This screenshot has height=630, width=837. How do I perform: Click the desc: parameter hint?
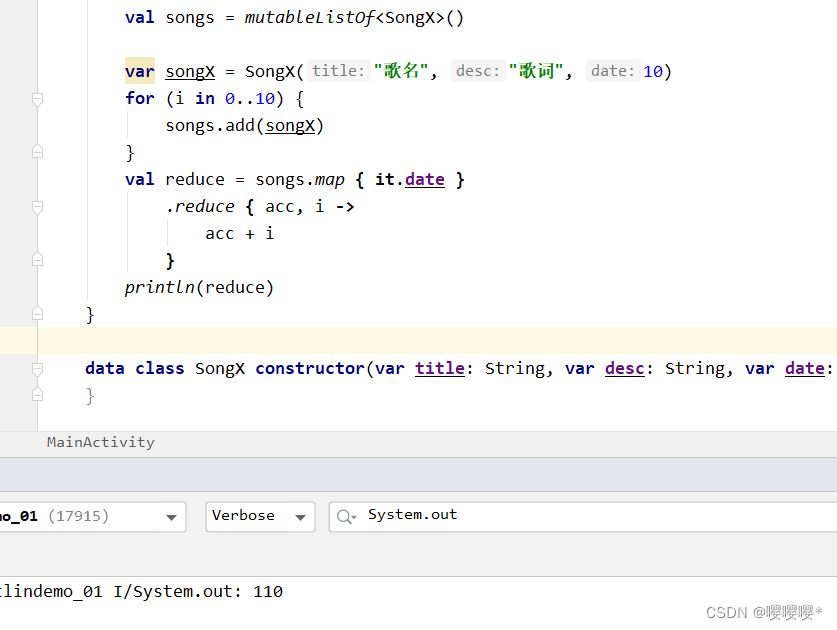click(x=478, y=71)
